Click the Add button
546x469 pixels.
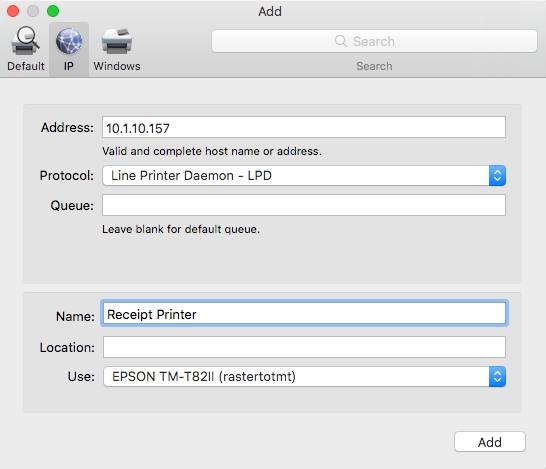tap(490, 442)
